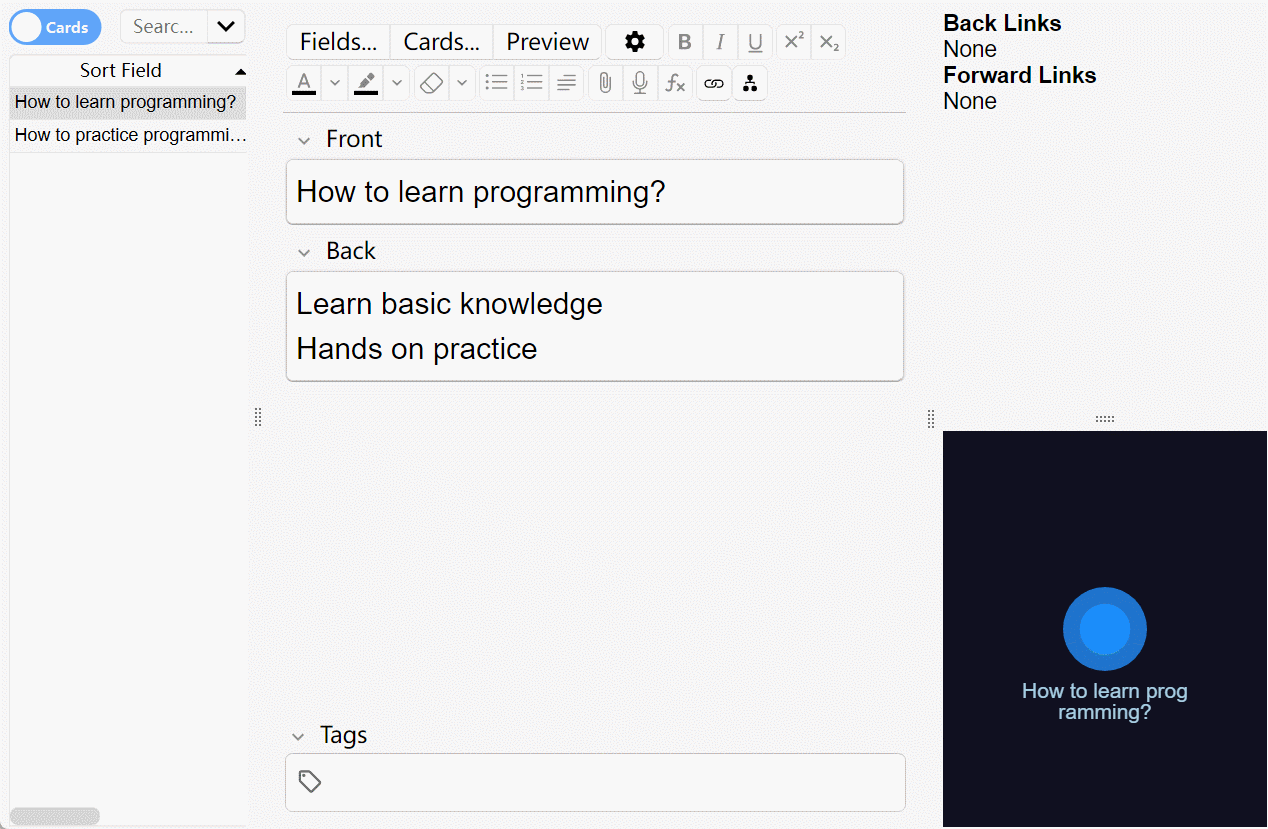Apply superscript formatting
Viewport: 1268px width, 829px height.
794,42
